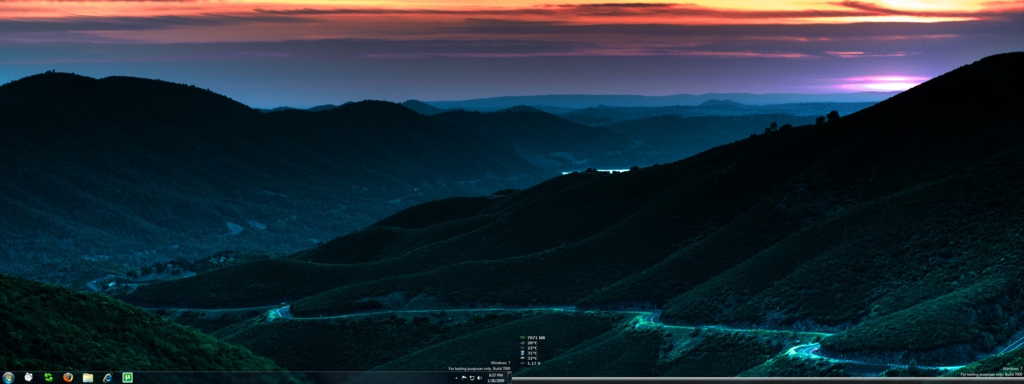Open Windows Explorer folder icon
The height and width of the screenshot is (384, 1024).
point(88,377)
